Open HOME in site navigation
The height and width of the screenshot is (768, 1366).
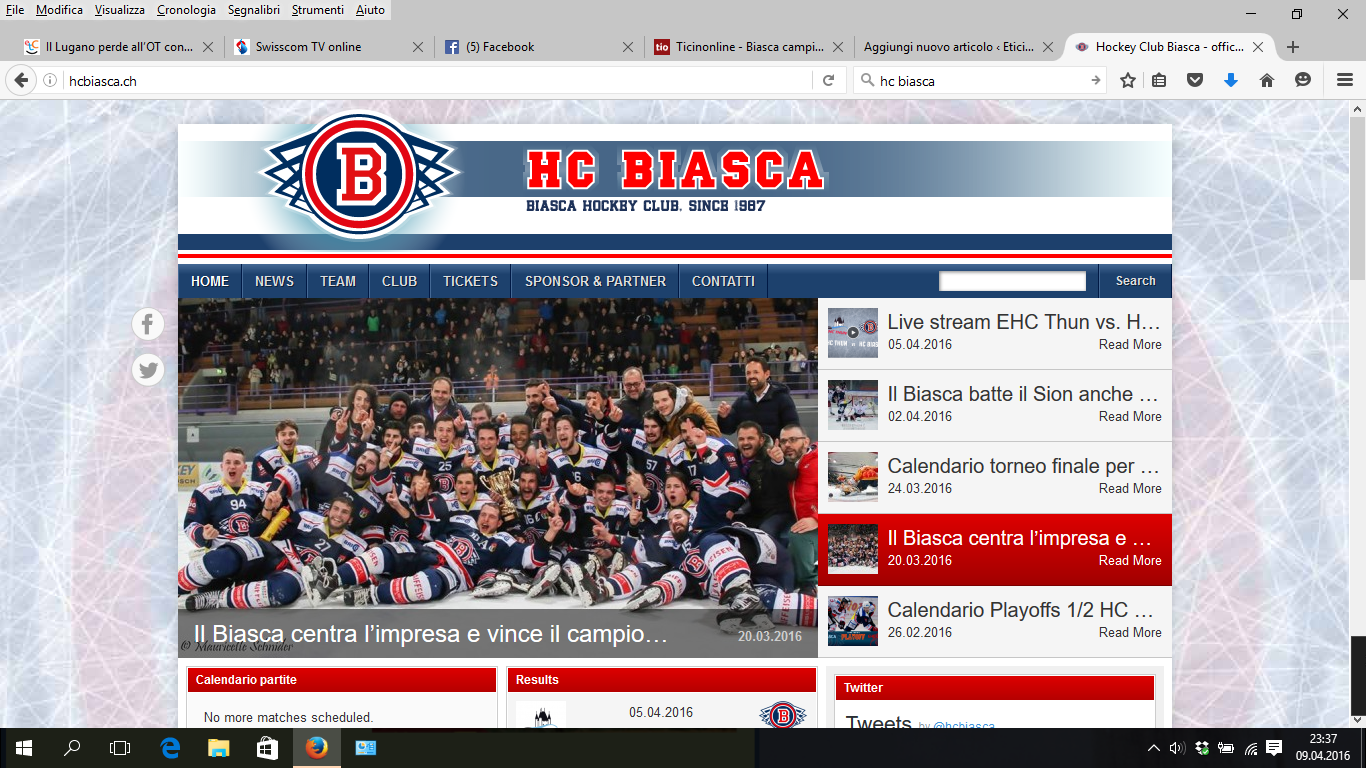click(x=210, y=281)
